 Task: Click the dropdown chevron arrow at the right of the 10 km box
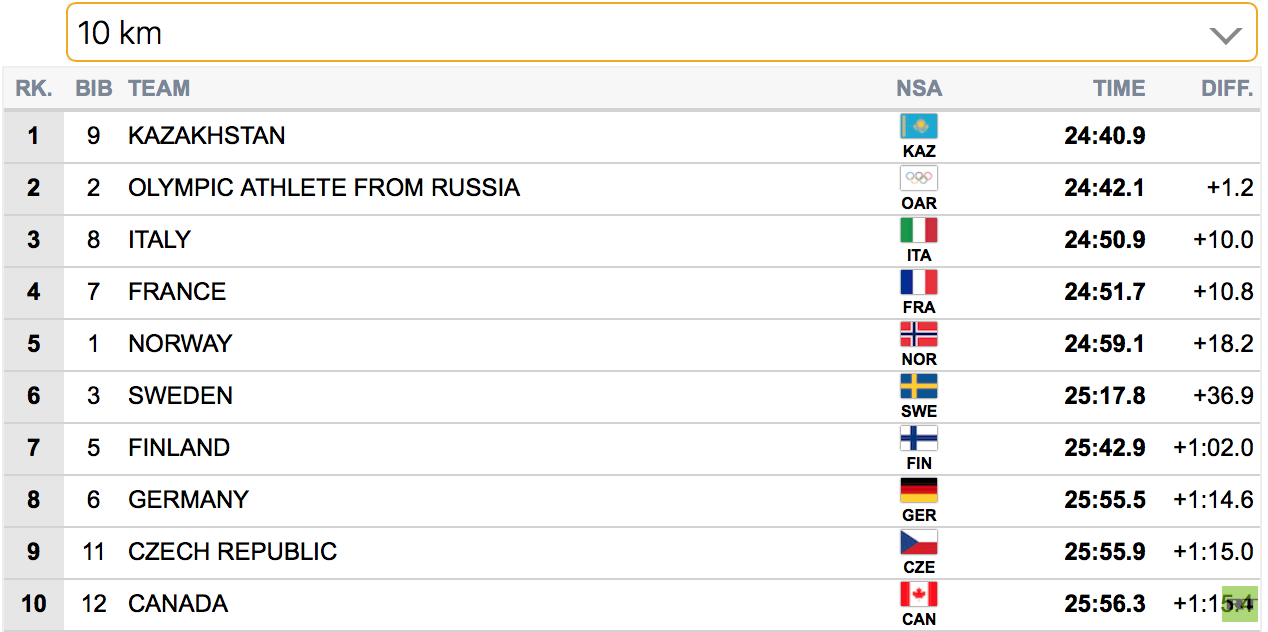(1225, 36)
